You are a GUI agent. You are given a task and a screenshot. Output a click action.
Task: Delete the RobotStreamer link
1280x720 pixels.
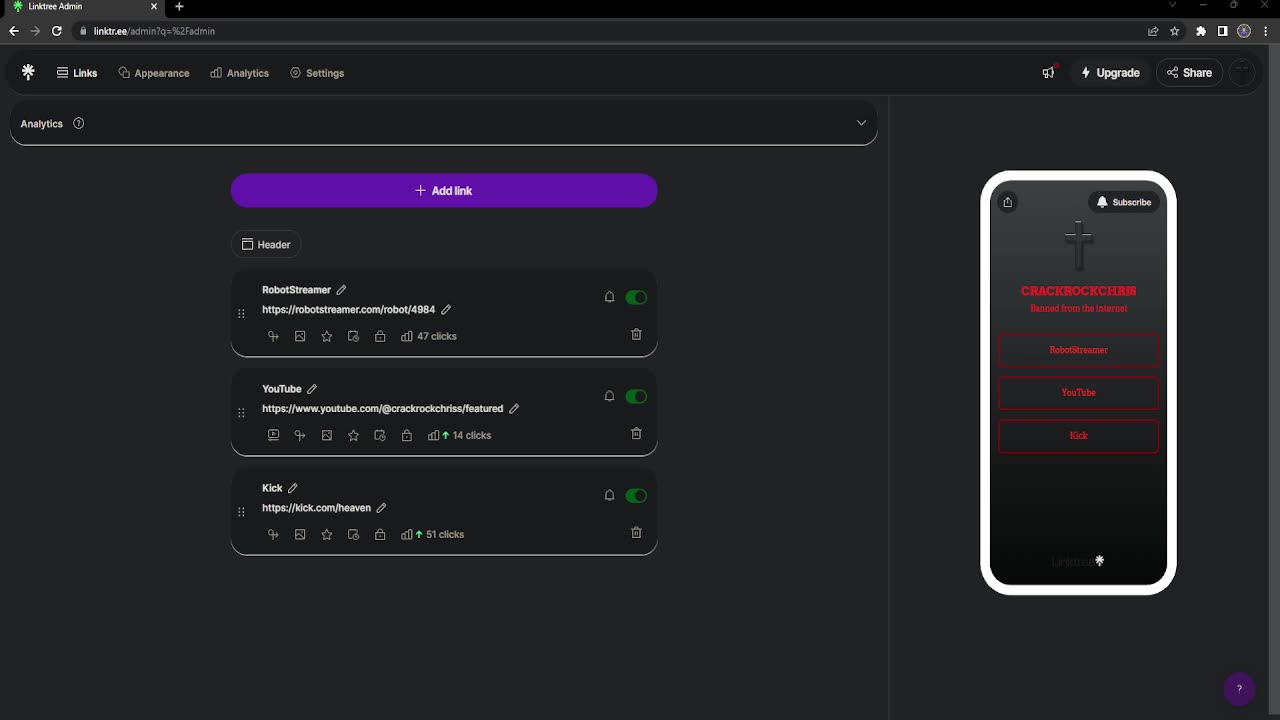[x=636, y=334]
